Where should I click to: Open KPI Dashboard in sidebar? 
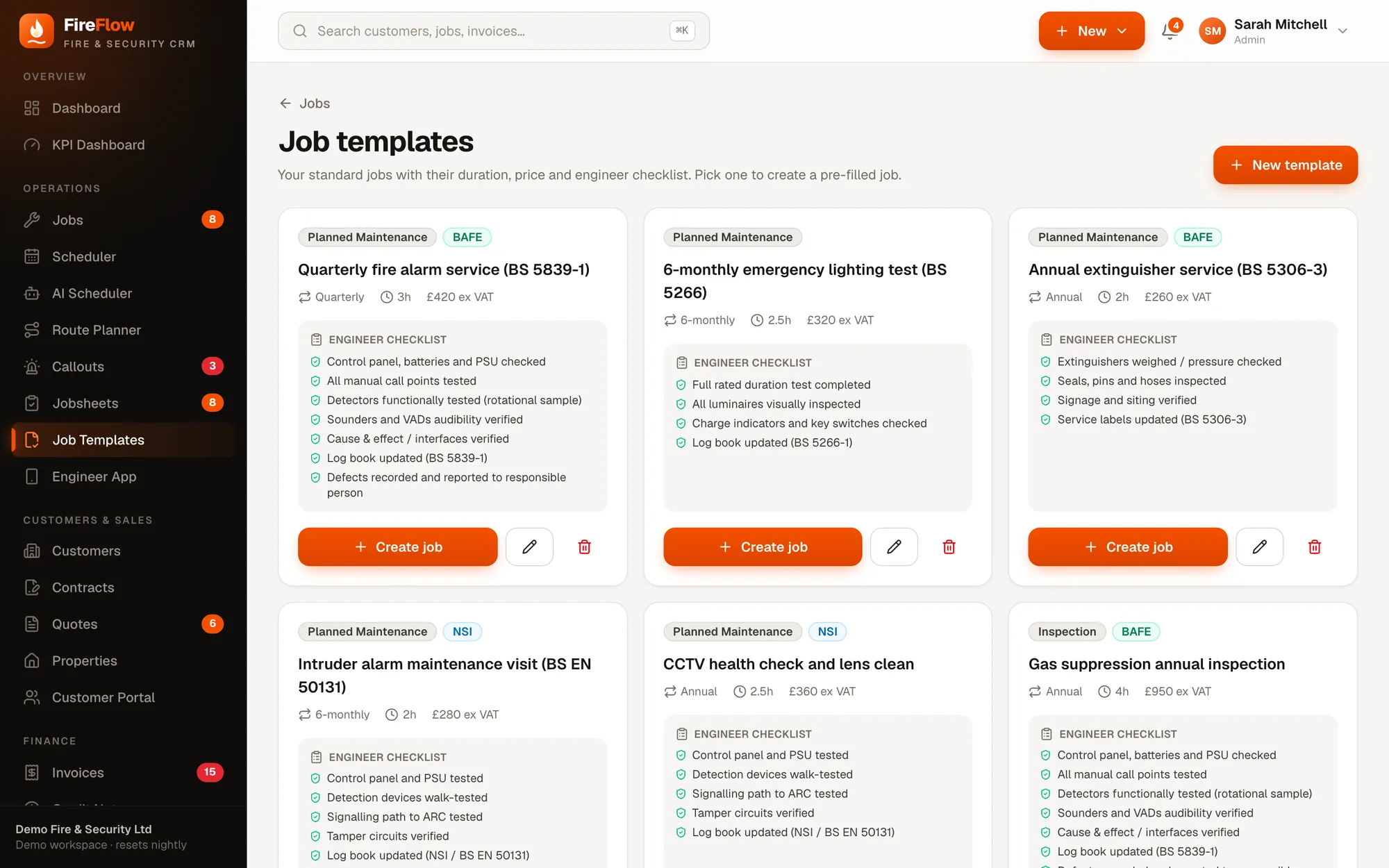pyautogui.click(x=124, y=145)
